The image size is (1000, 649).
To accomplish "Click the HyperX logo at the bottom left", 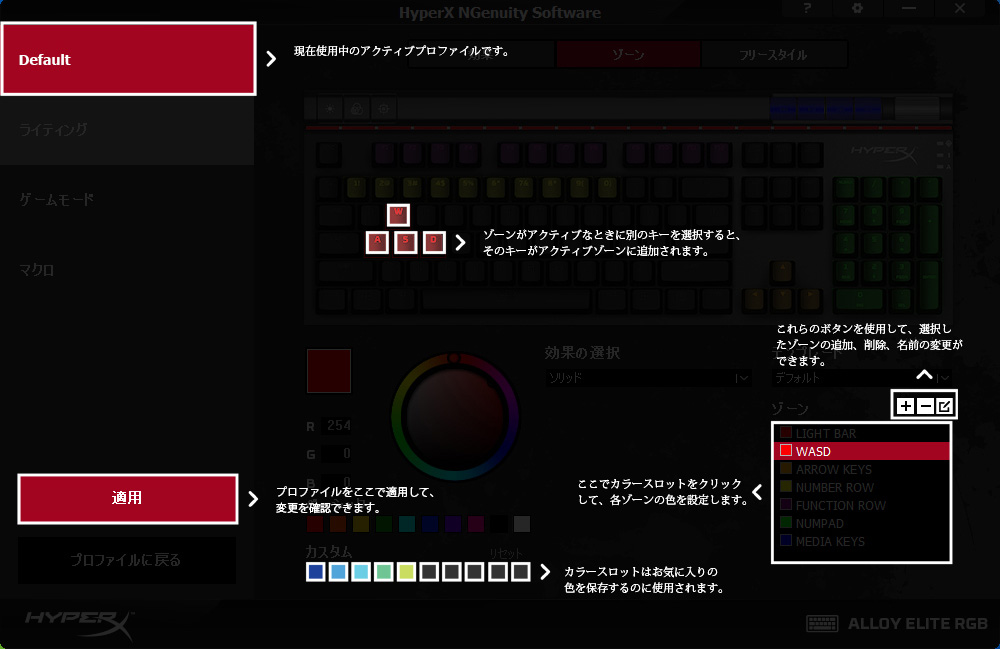I will pyautogui.click(x=80, y=623).
